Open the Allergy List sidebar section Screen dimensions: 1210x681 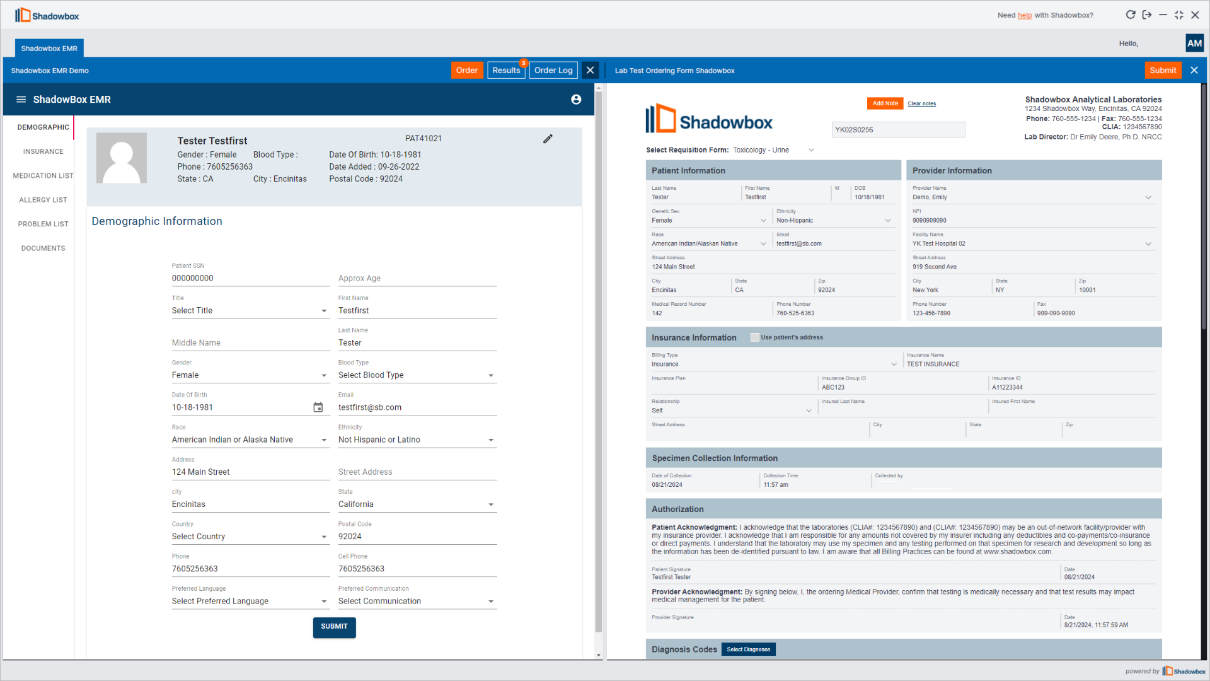click(x=43, y=200)
